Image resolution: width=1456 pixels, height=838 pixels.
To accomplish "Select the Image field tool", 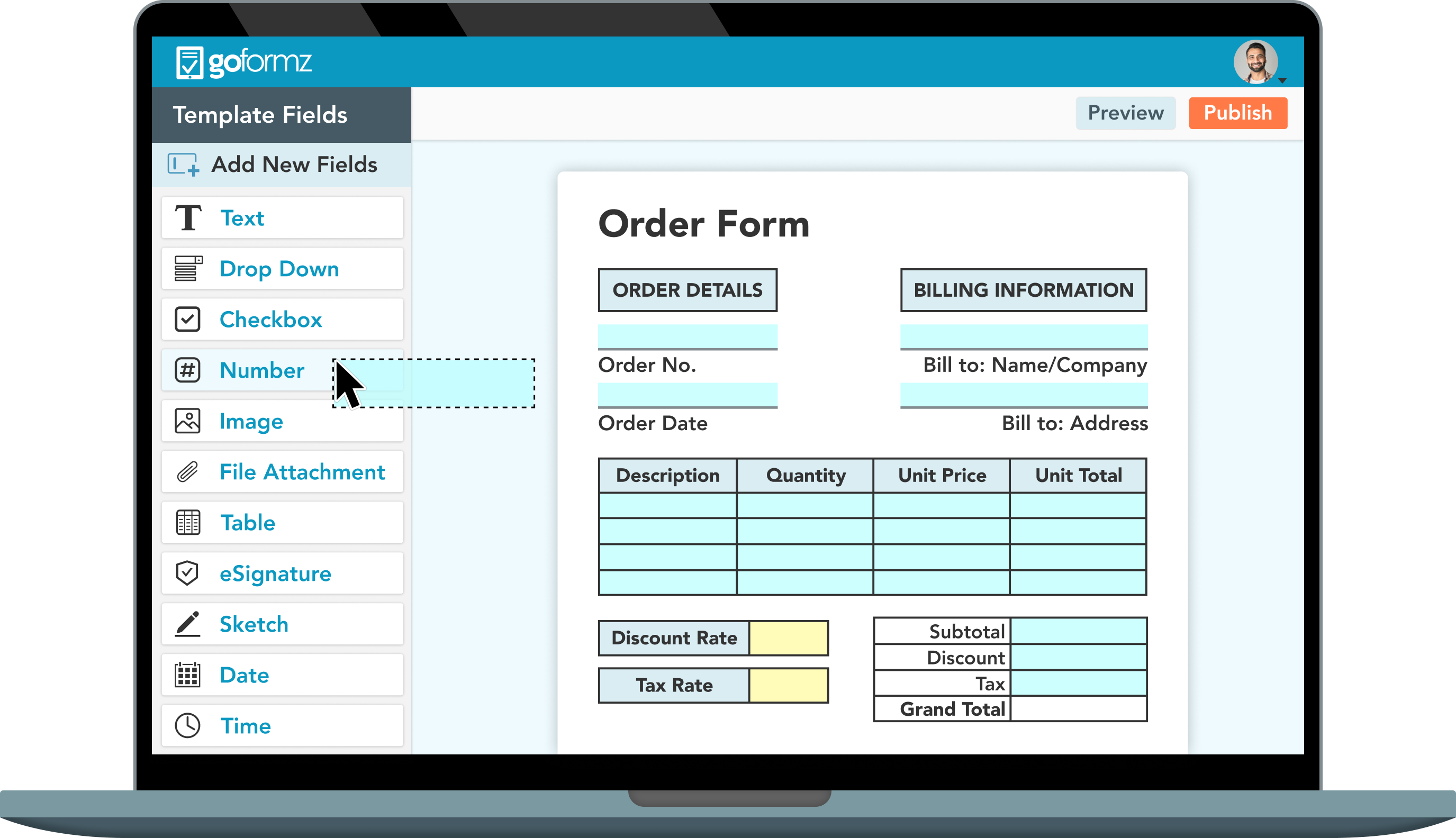I will [x=284, y=421].
